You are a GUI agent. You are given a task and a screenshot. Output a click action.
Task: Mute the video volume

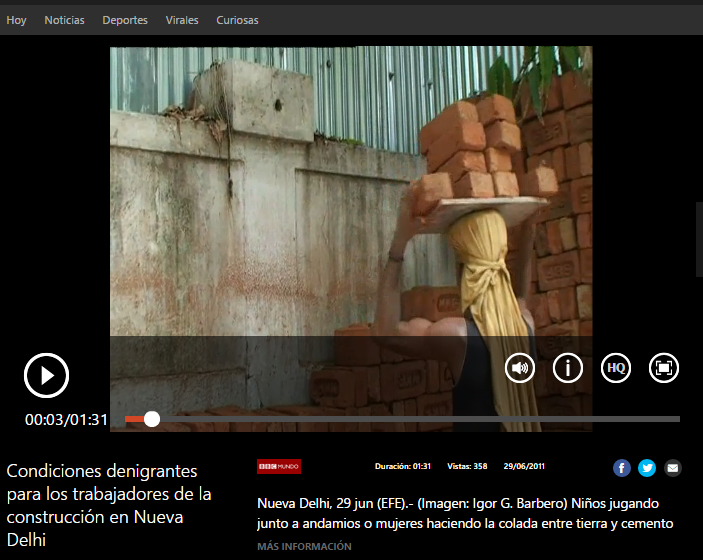pyautogui.click(x=519, y=368)
